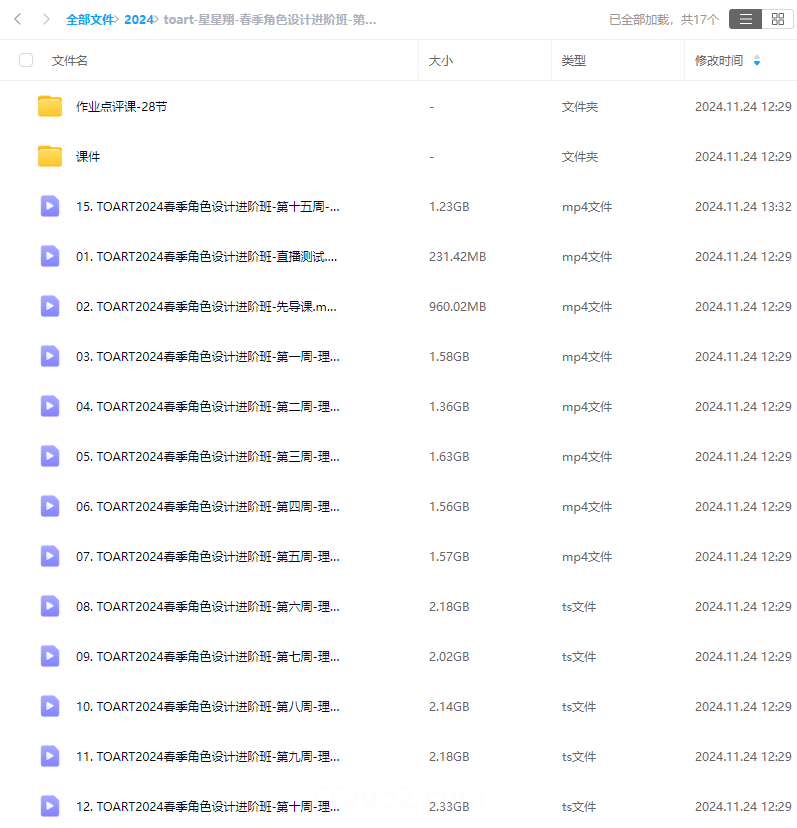The height and width of the screenshot is (828, 797).
Task: Go back with the left arrow
Action: (18, 19)
